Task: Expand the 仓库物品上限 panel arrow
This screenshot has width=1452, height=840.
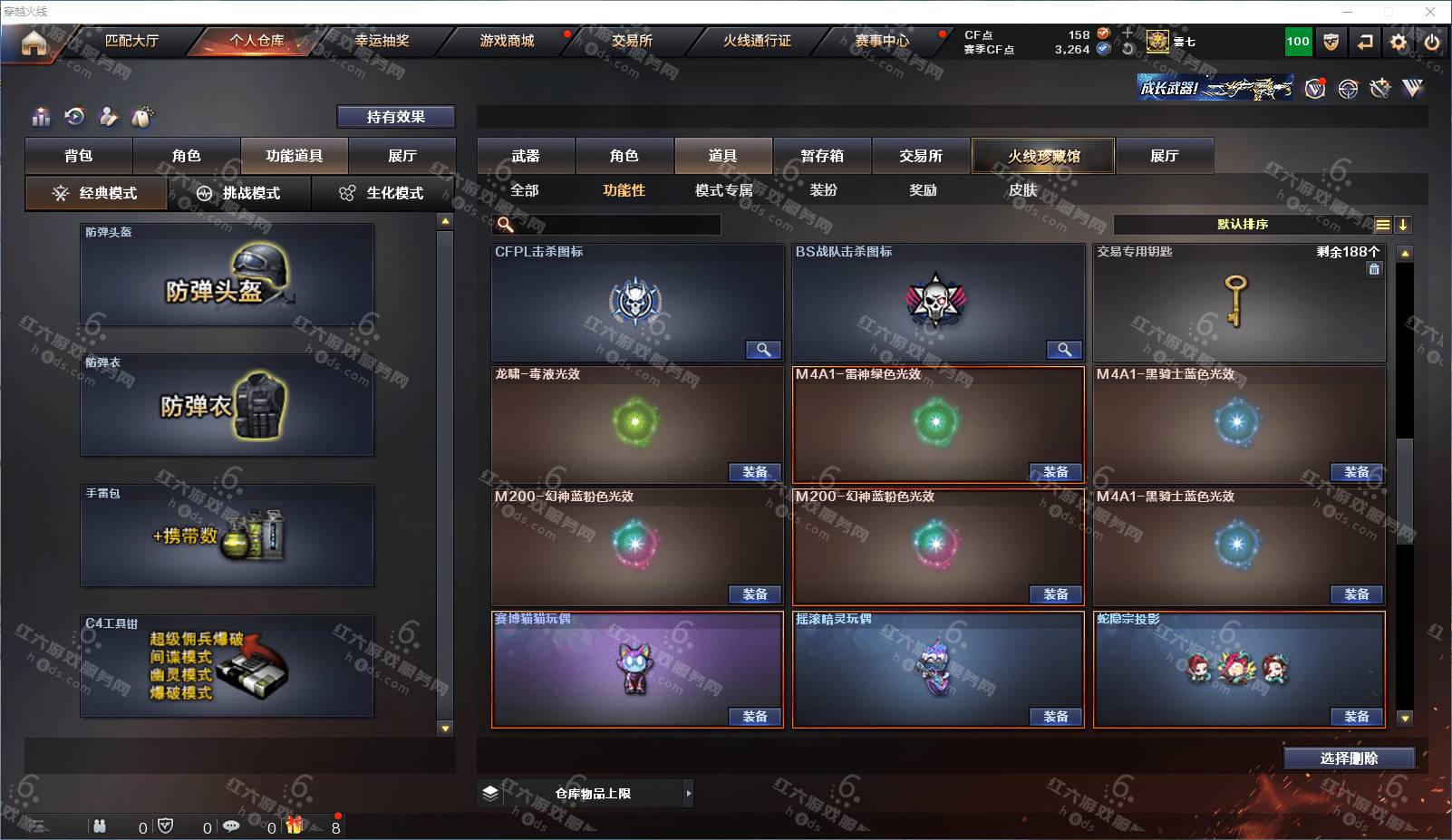Action: pyautogui.click(x=689, y=793)
